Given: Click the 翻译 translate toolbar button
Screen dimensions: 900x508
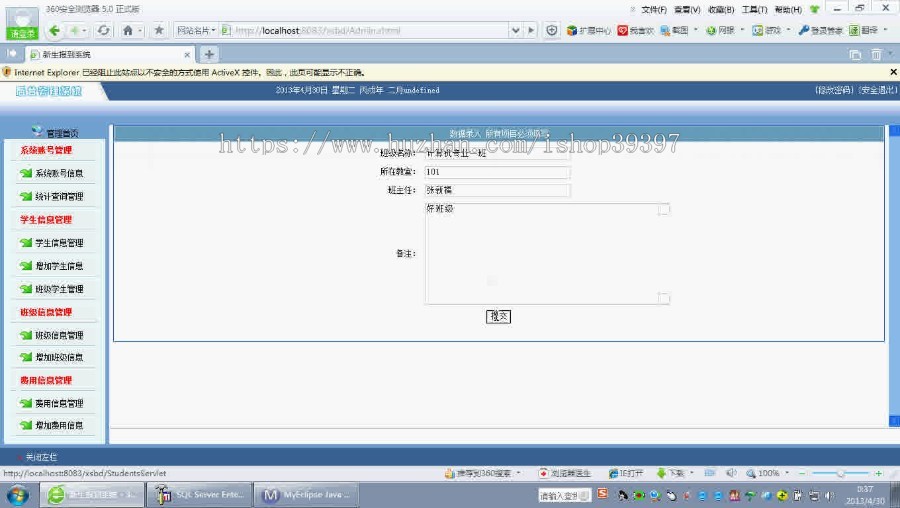Looking at the screenshot, I should click(x=864, y=30).
